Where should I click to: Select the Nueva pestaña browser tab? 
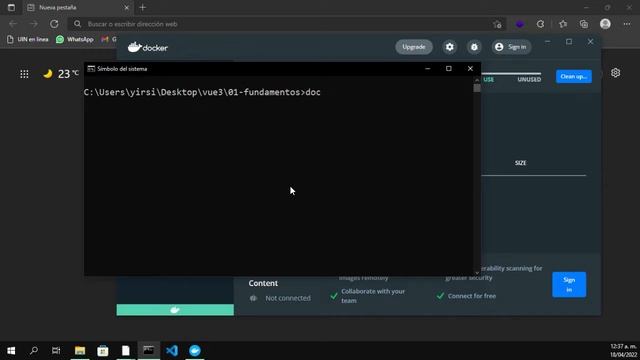(78, 7)
